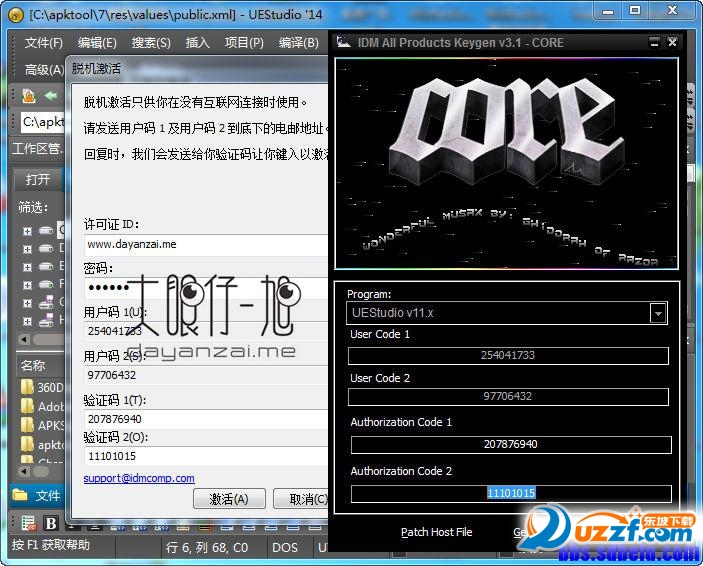
Task: Click the Patch Host File button
Action: [x=437, y=532]
